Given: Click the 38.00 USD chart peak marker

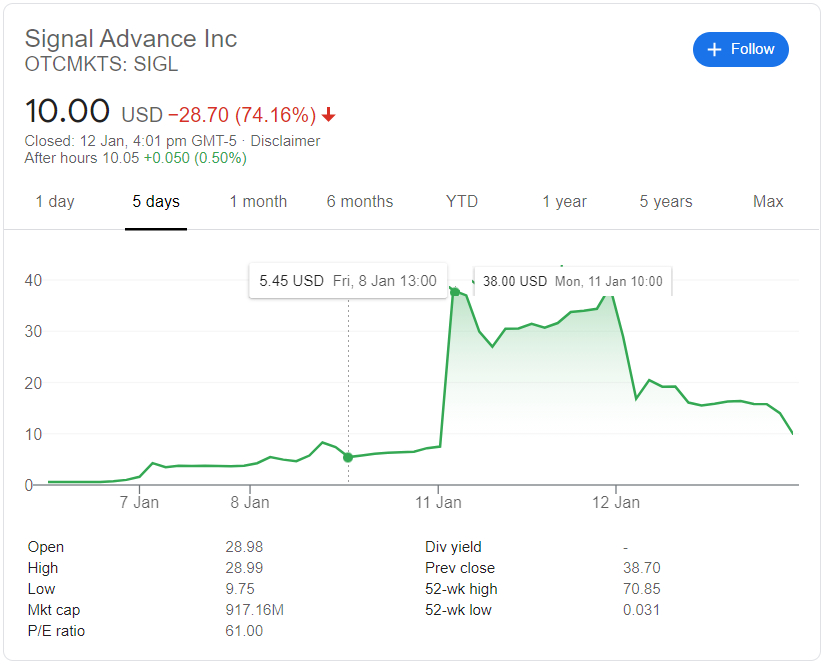Looking at the screenshot, I should [455, 291].
